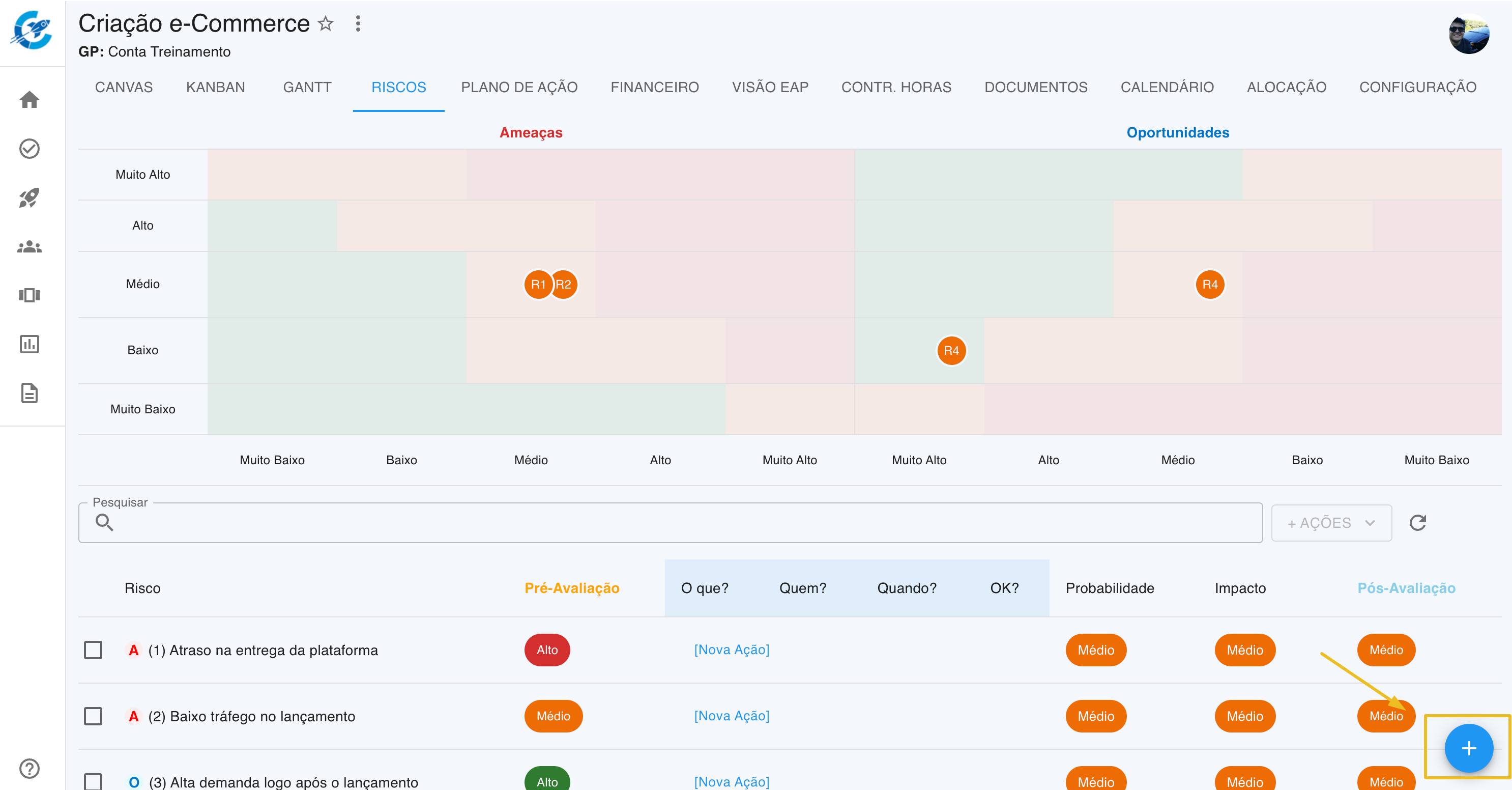Viewport: 1512px width, 790px height.
Task: Click the home icon in sidebar
Action: 30,100
